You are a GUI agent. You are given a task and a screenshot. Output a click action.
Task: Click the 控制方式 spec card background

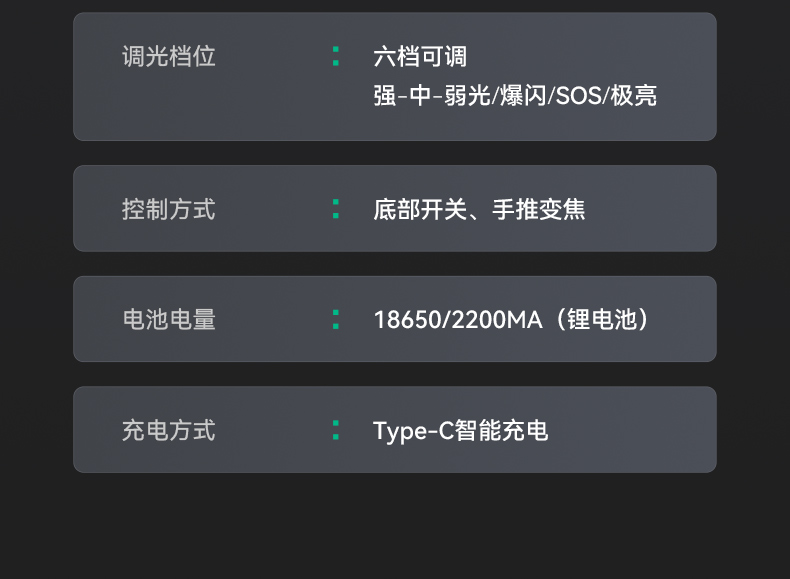pos(394,209)
